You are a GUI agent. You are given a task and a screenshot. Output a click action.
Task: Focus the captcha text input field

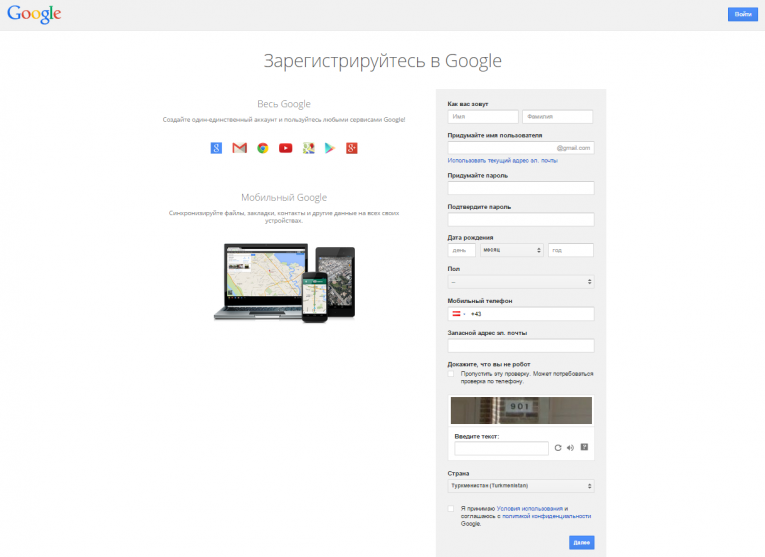[x=502, y=448]
